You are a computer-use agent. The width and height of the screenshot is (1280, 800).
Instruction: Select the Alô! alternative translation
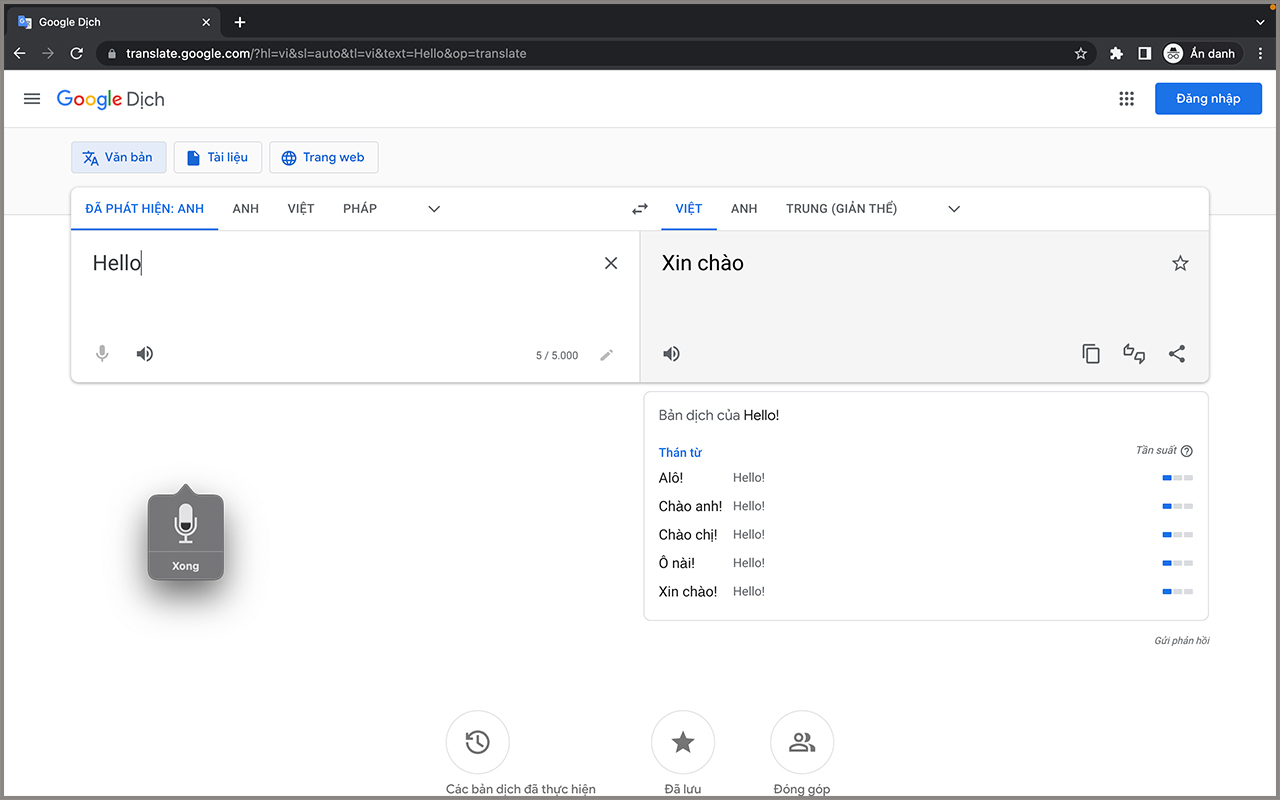671,478
